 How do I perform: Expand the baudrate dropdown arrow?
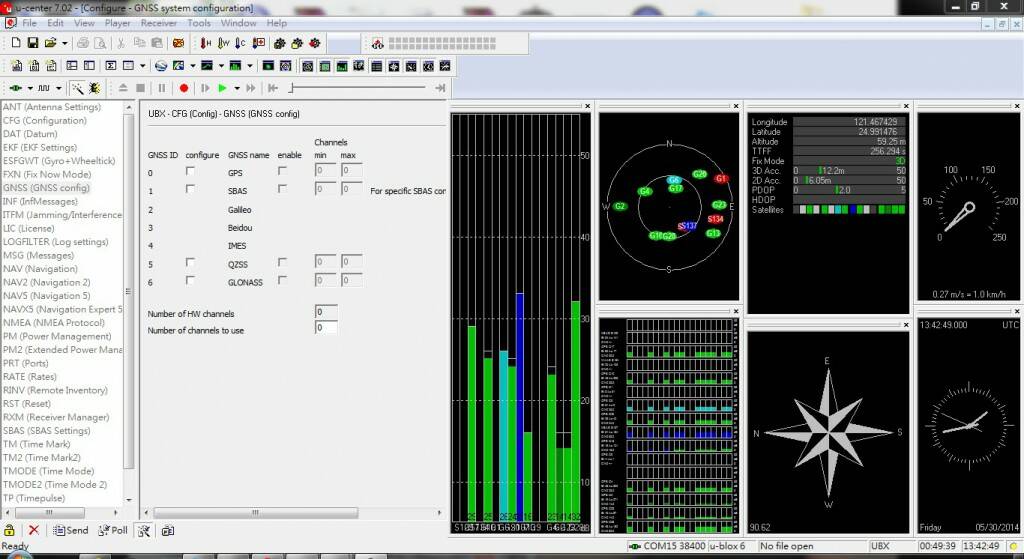[x=59, y=88]
